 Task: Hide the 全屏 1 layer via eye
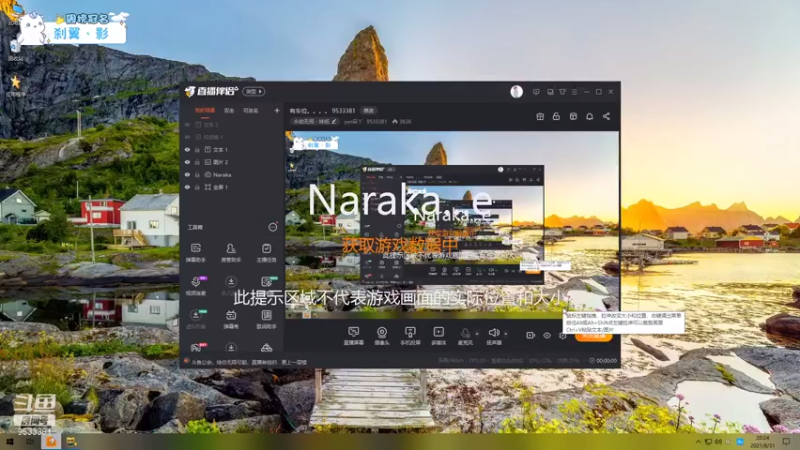187,187
